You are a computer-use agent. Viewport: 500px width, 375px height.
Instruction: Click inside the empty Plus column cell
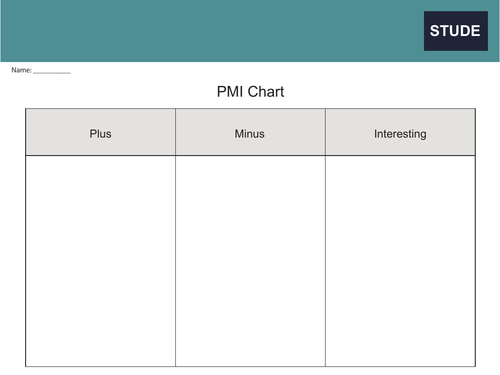[101, 261]
